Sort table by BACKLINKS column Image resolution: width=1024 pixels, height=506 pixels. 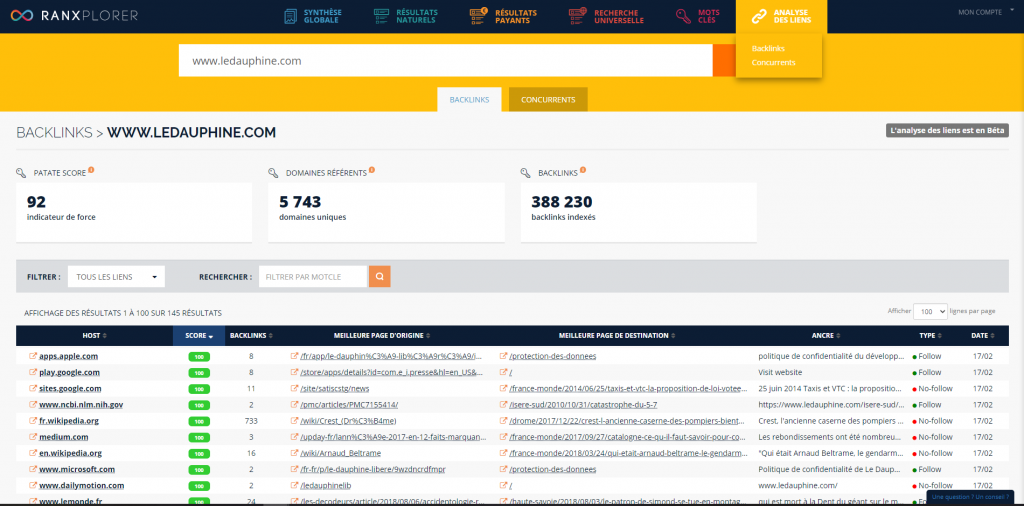coord(250,336)
